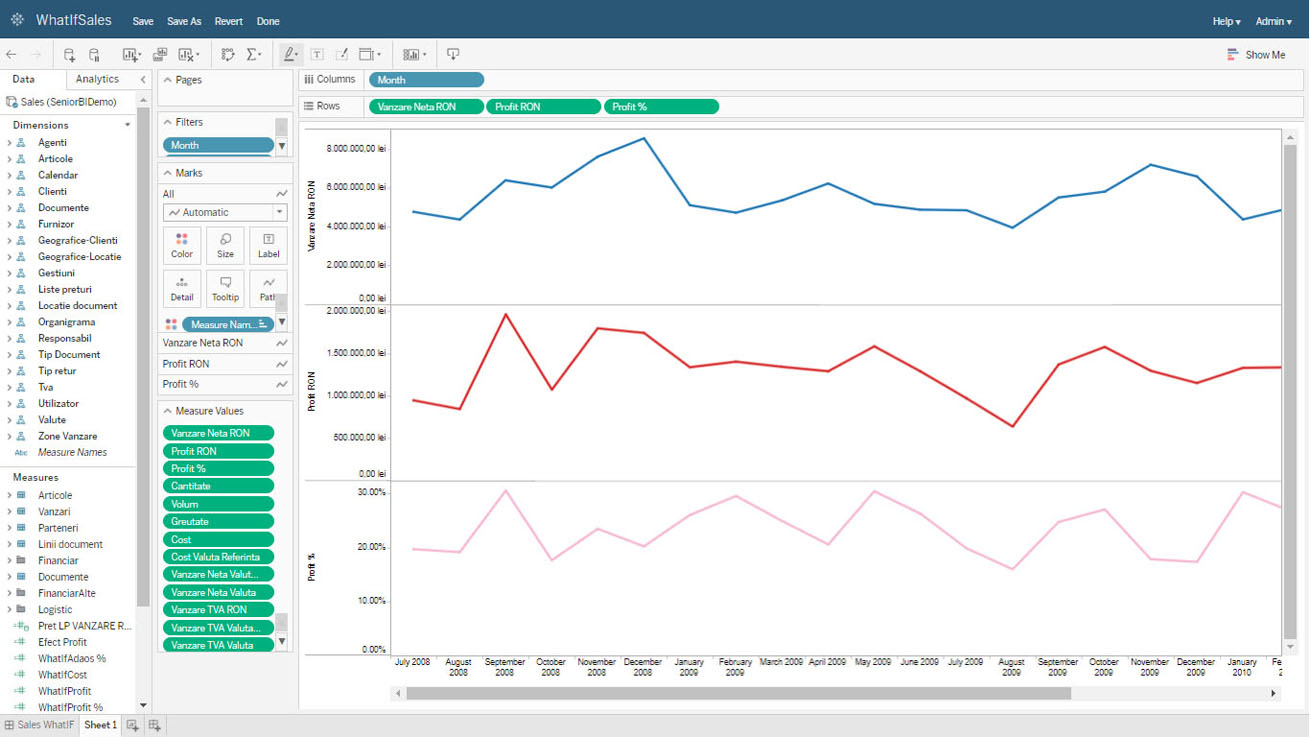Open the Path marks card
Image resolution: width=1310 pixels, height=737 pixels.
coord(268,289)
